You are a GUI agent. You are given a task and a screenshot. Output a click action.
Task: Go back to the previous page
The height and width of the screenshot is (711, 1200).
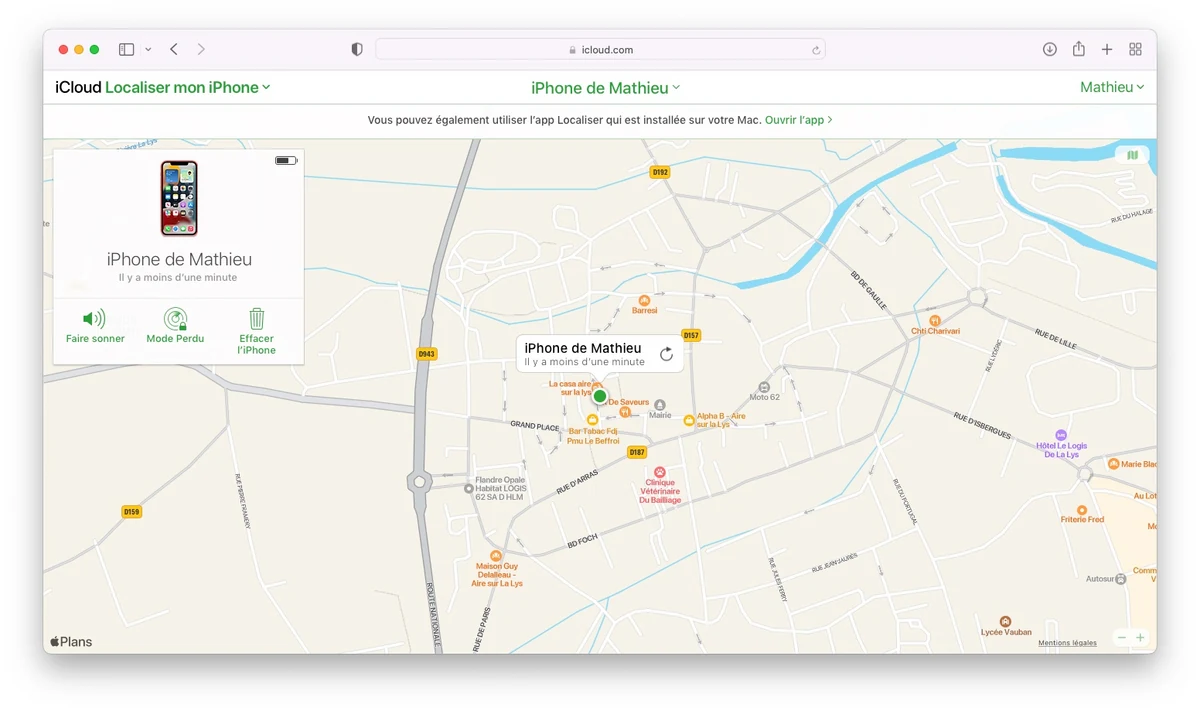[x=174, y=49]
